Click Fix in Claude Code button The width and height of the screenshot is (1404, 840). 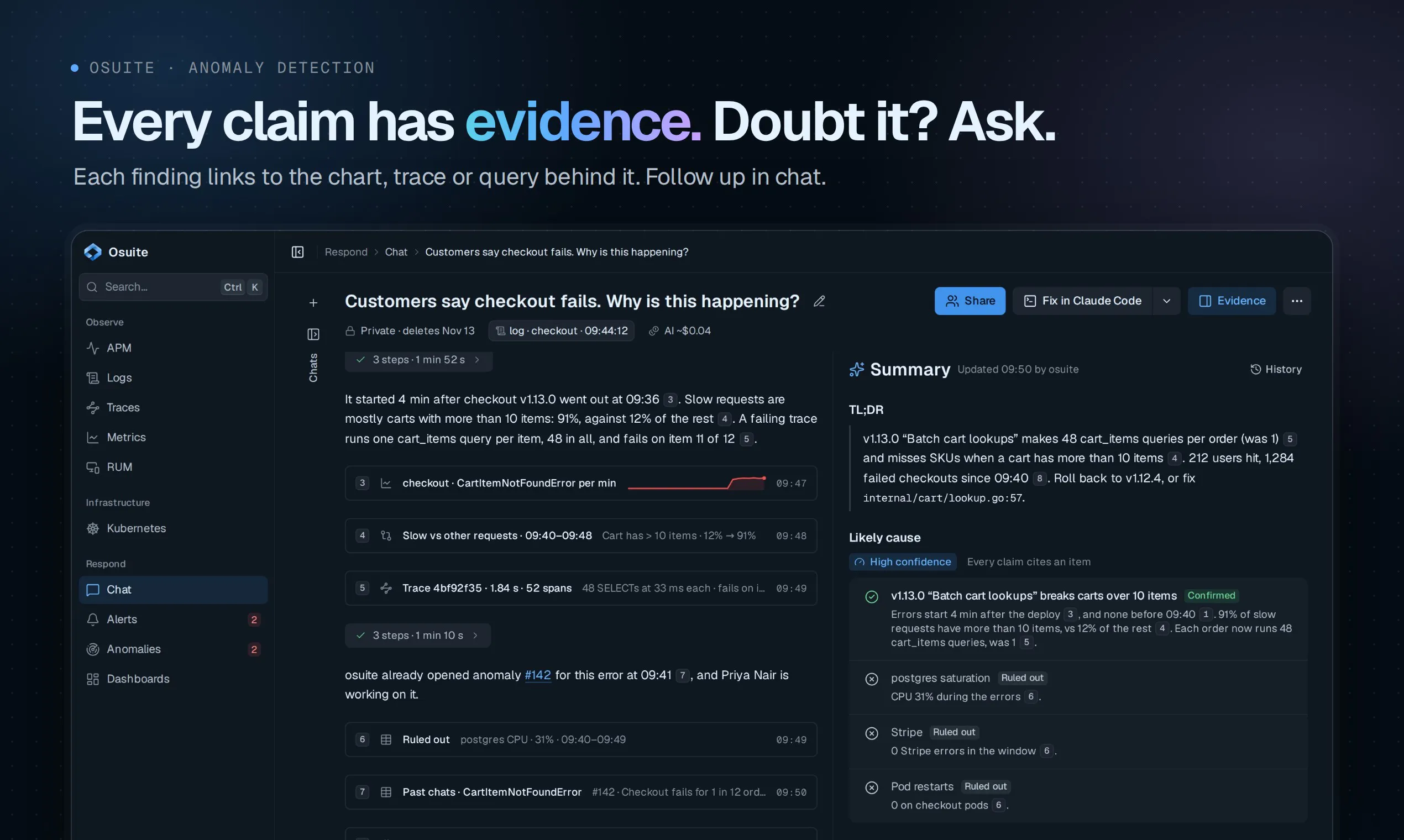[x=1082, y=301]
